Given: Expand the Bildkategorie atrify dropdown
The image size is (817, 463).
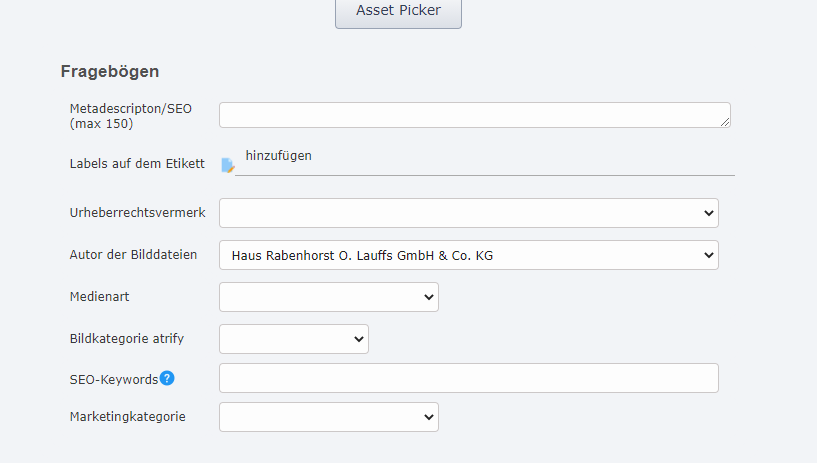Looking at the screenshot, I should (293, 339).
